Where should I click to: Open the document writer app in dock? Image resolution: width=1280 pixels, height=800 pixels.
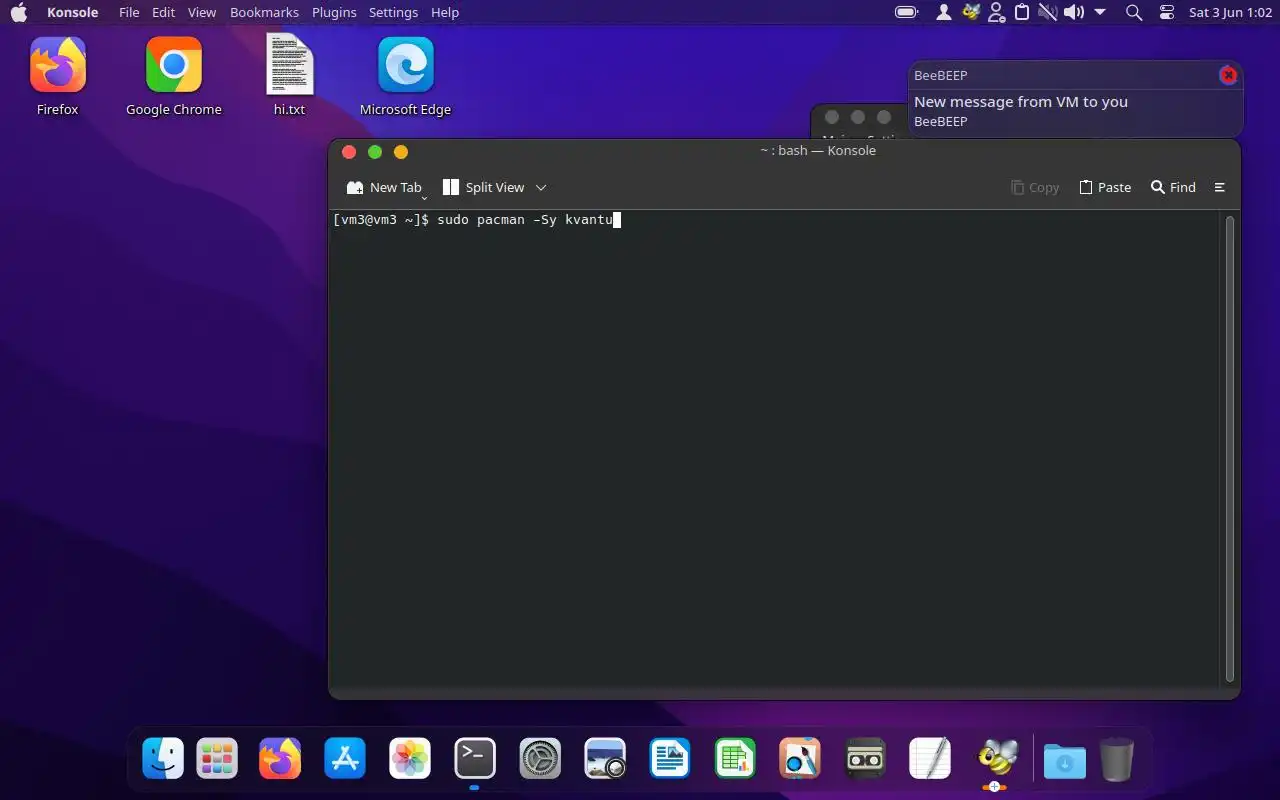pos(670,759)
